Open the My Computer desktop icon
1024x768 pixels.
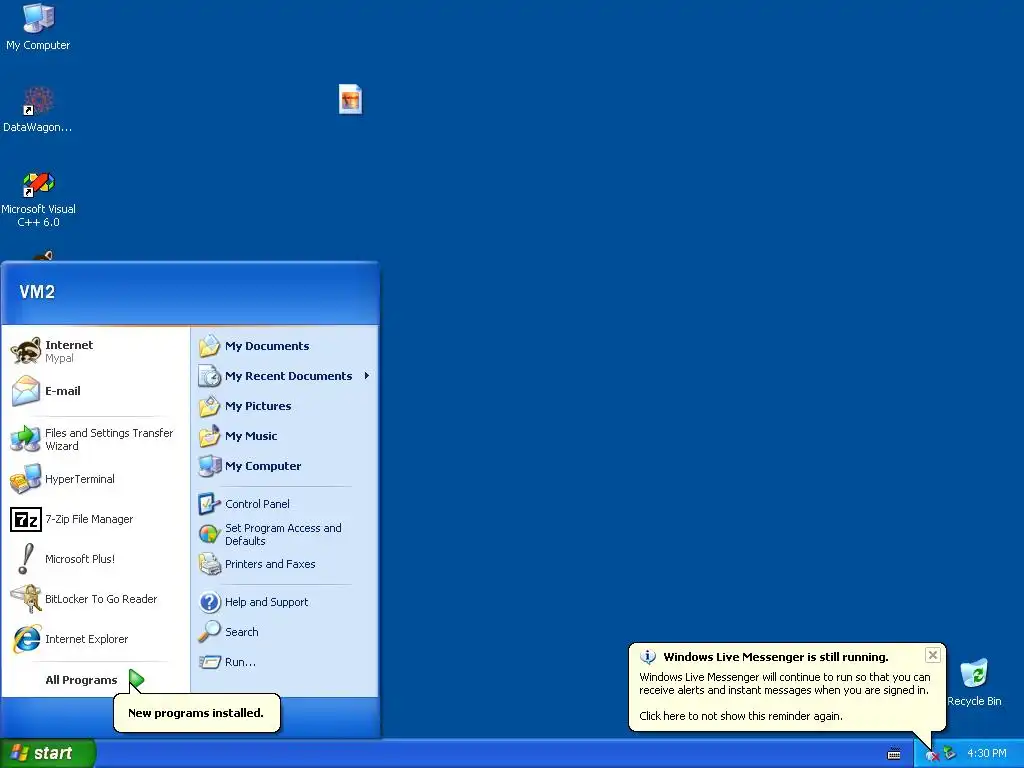pos(38,26)
